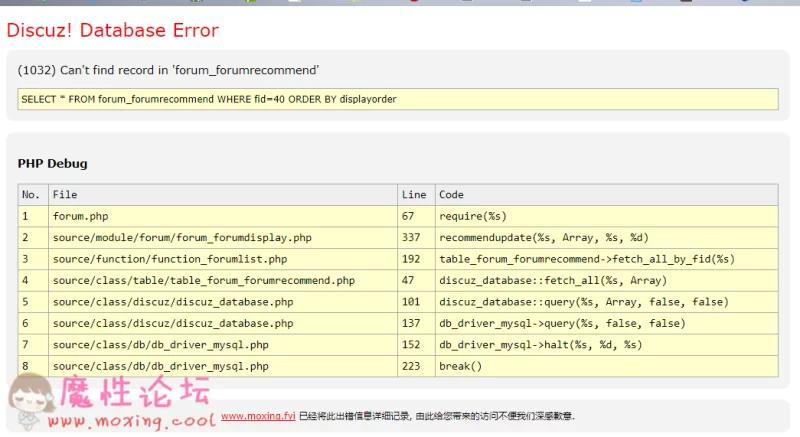Select the db_driver_mysql.php path in row 7
This screenshot has width=800, height=437.
coord(161,345)
